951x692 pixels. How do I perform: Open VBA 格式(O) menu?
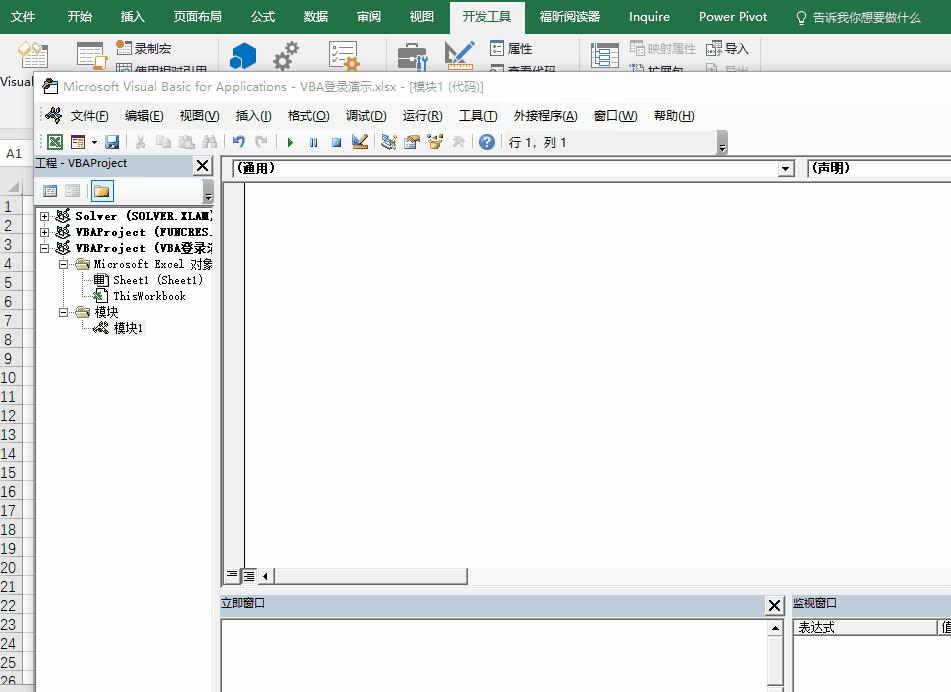click(x=308, y=116)
